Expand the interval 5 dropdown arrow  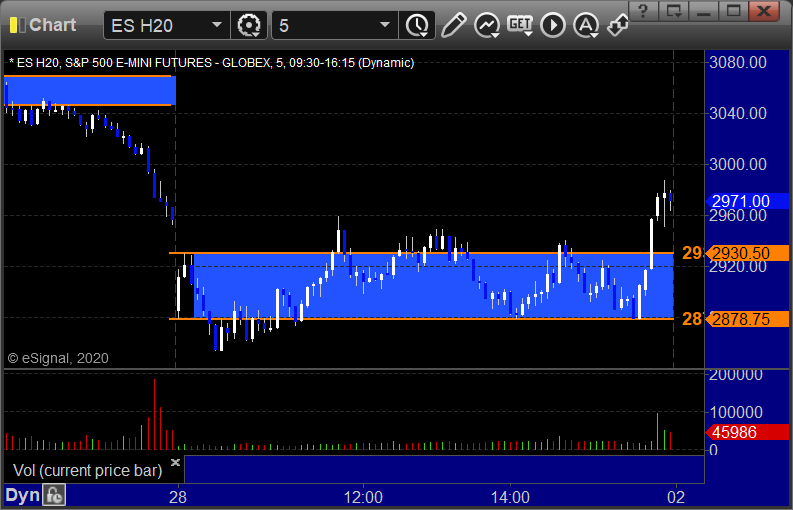click(385, 25)
